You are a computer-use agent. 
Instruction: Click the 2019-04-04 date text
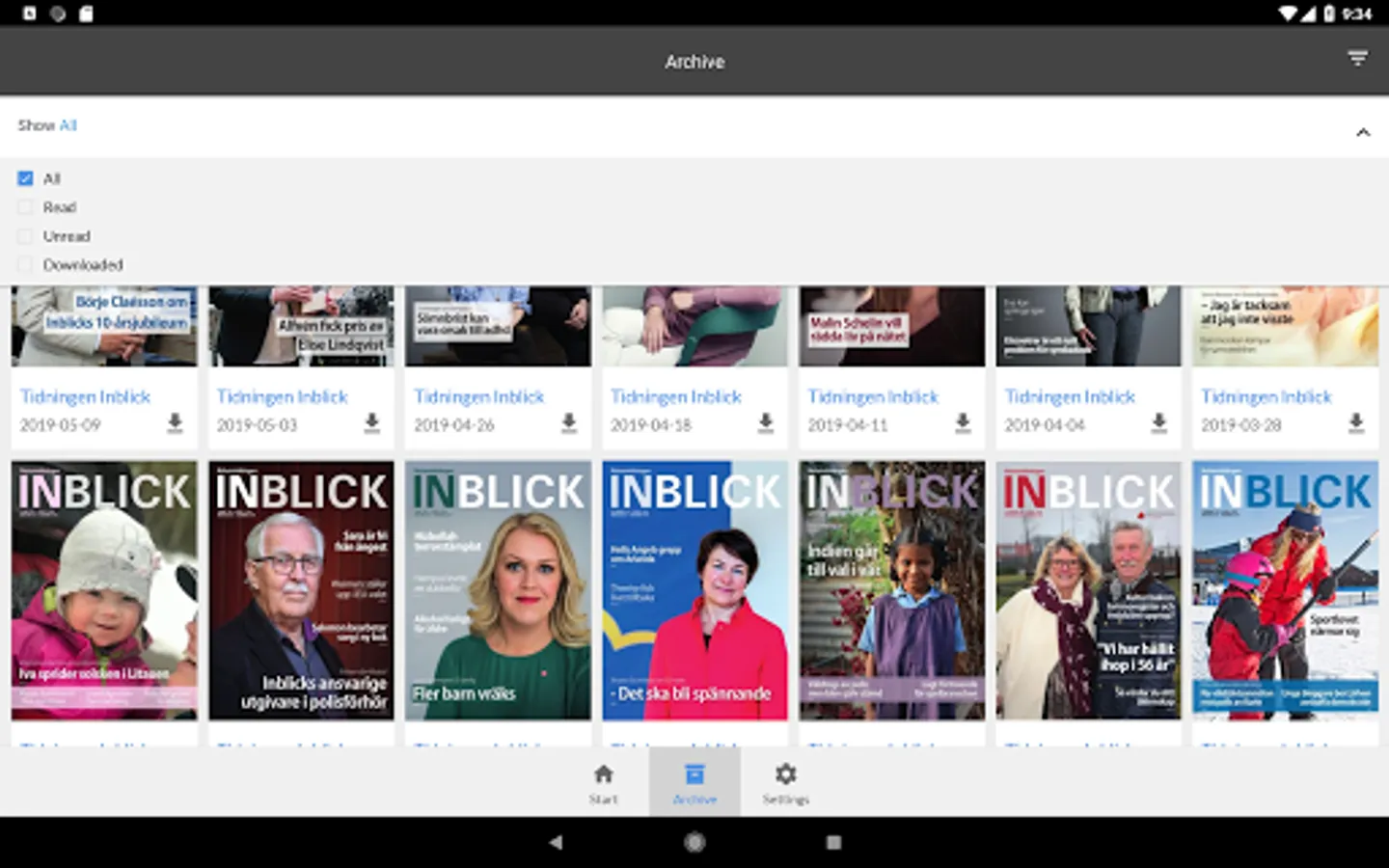(1045, 424)
